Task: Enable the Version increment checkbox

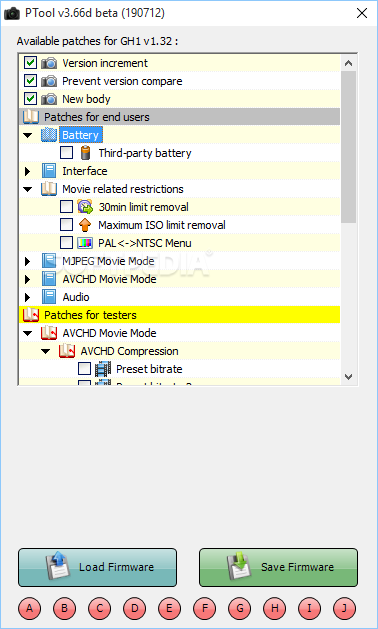Action: (x=30, y=63)
